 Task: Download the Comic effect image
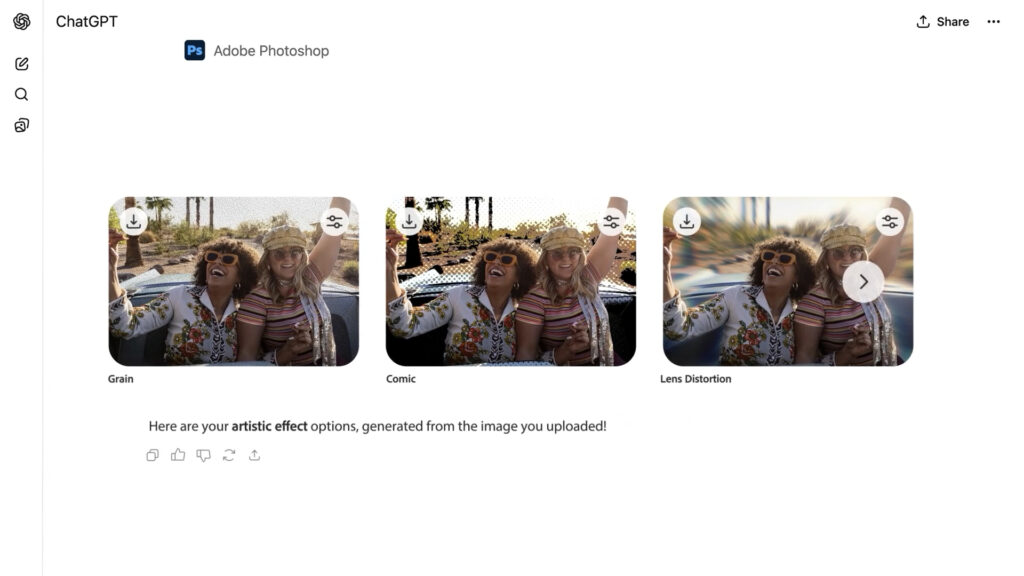[410, 221]
